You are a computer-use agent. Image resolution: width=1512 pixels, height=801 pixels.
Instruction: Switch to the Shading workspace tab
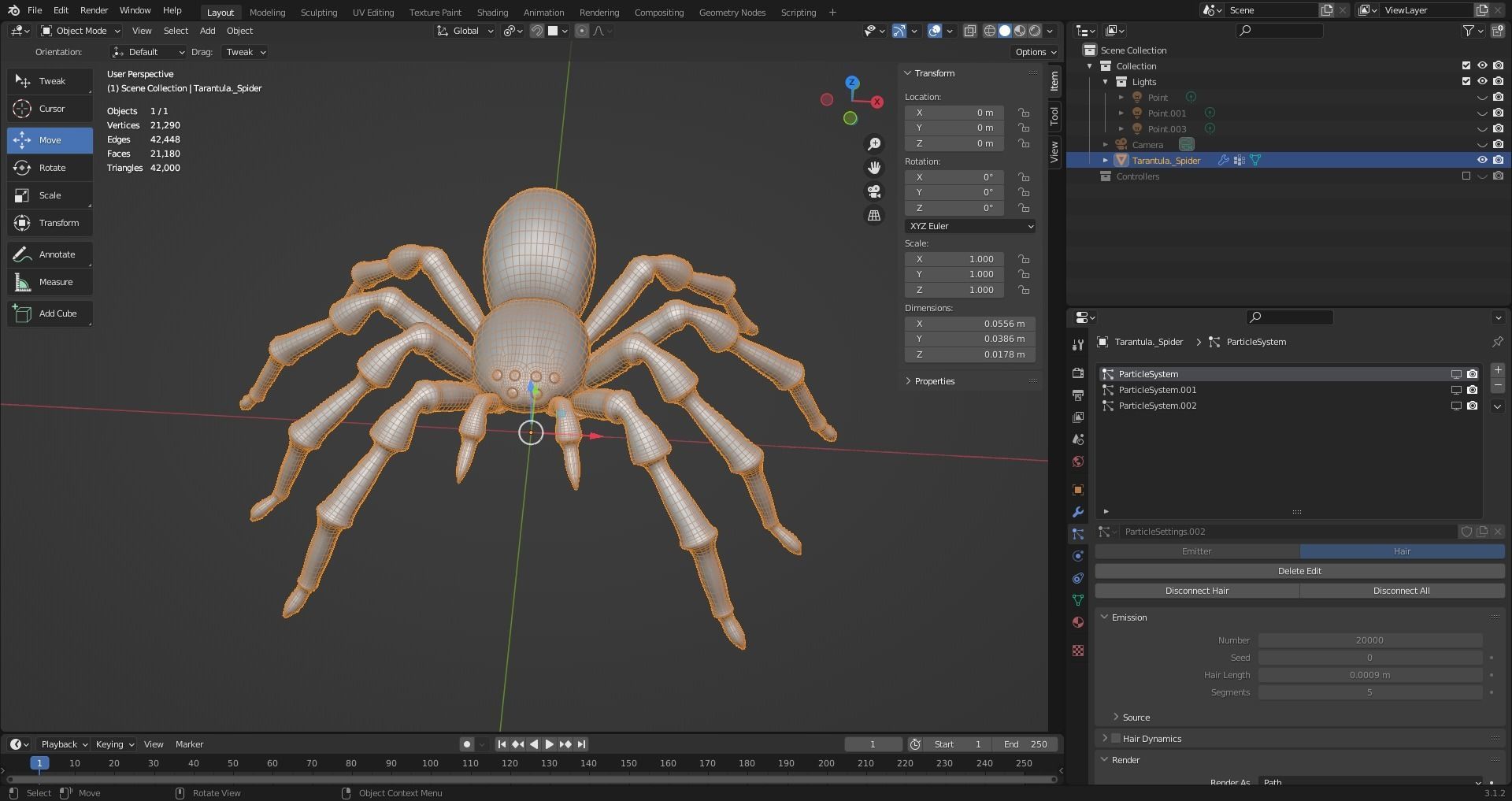tap(492, 12)
